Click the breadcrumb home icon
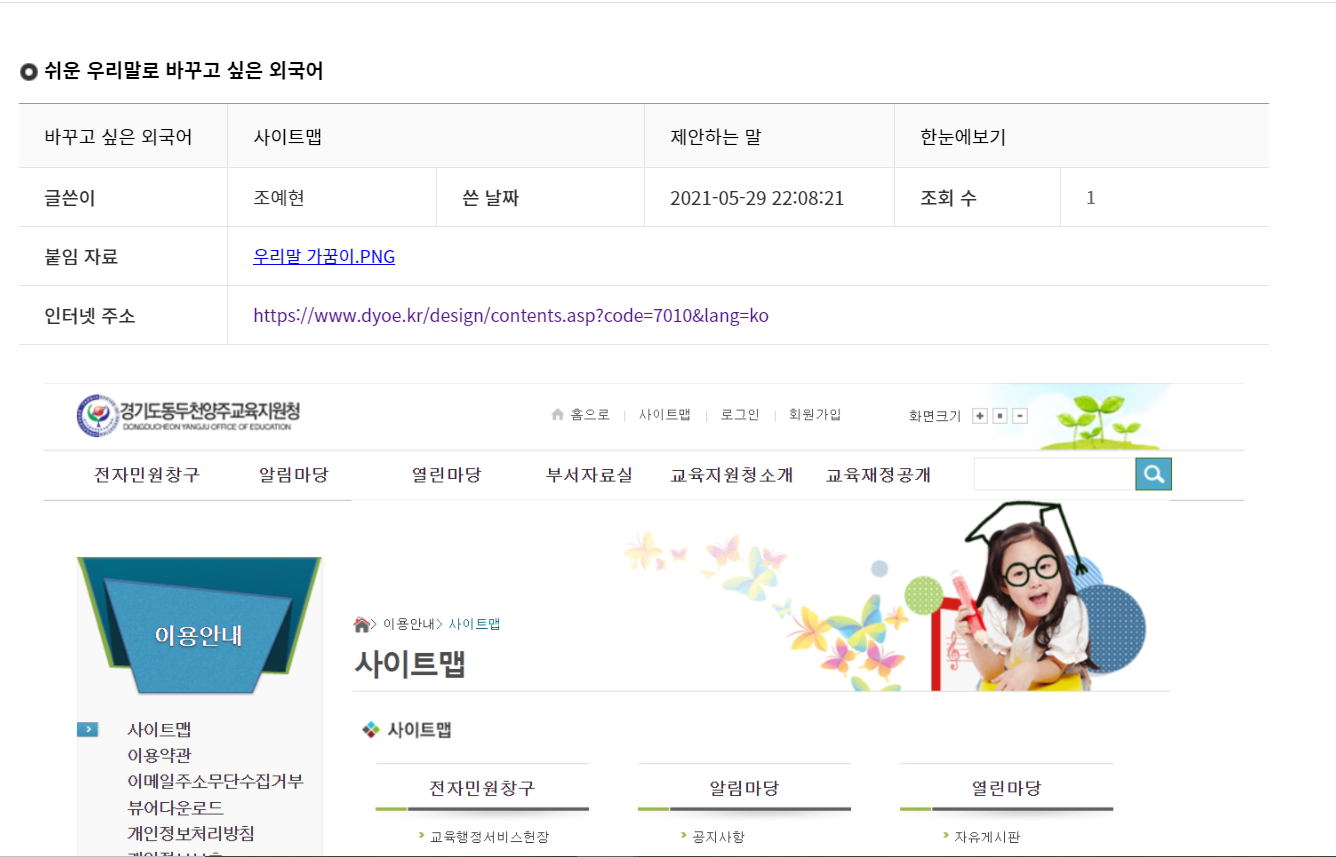 (x=361, y=624)
